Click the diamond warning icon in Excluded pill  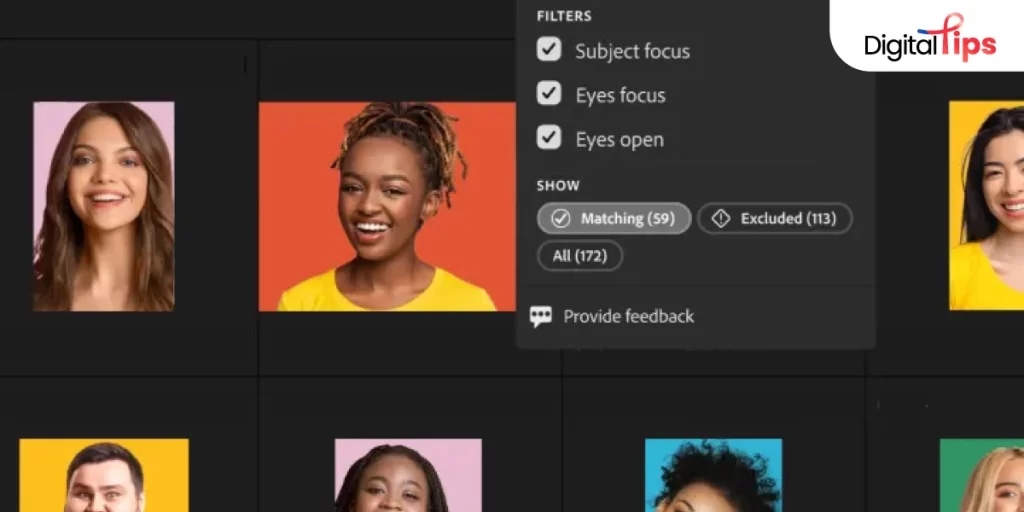click(720, 218)
